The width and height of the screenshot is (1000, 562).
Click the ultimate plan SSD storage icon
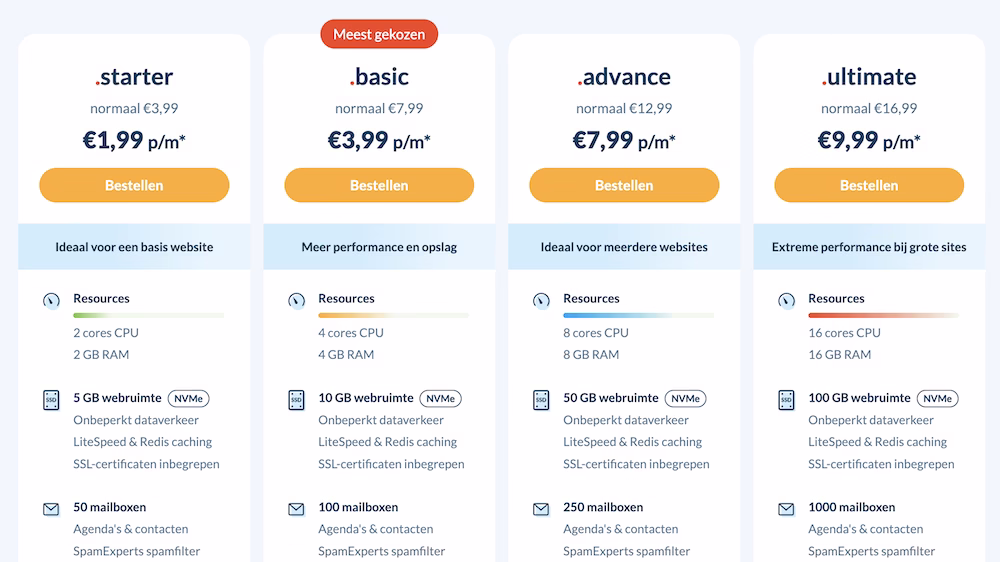pyautogui.click(x=786, y=400)
